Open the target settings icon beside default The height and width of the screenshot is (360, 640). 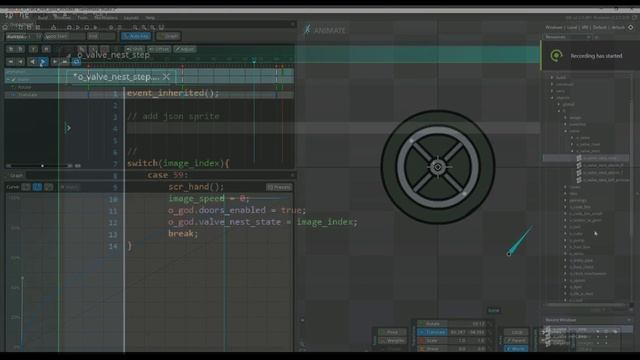[631, 27]
